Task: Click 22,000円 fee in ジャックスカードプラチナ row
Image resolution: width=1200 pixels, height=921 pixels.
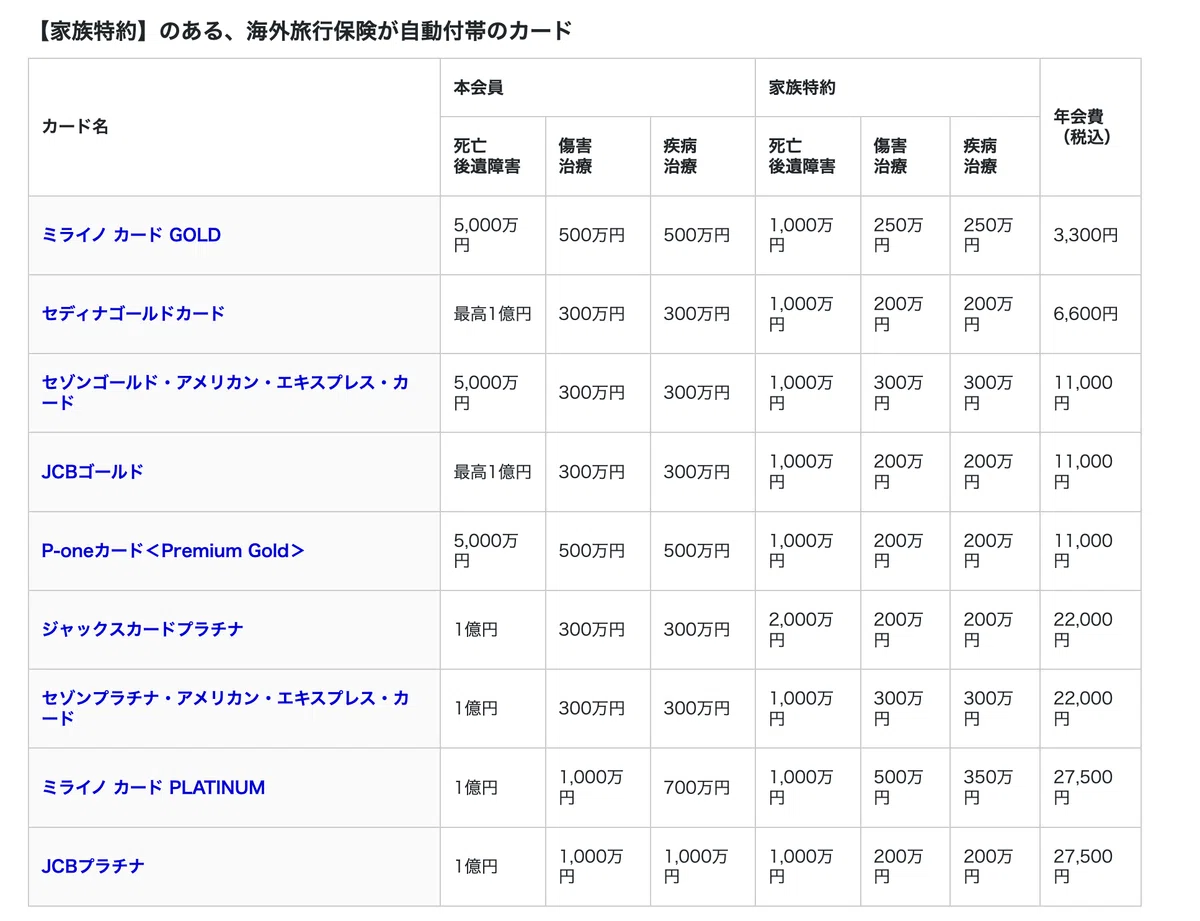Action: (x=1090, y=629)
